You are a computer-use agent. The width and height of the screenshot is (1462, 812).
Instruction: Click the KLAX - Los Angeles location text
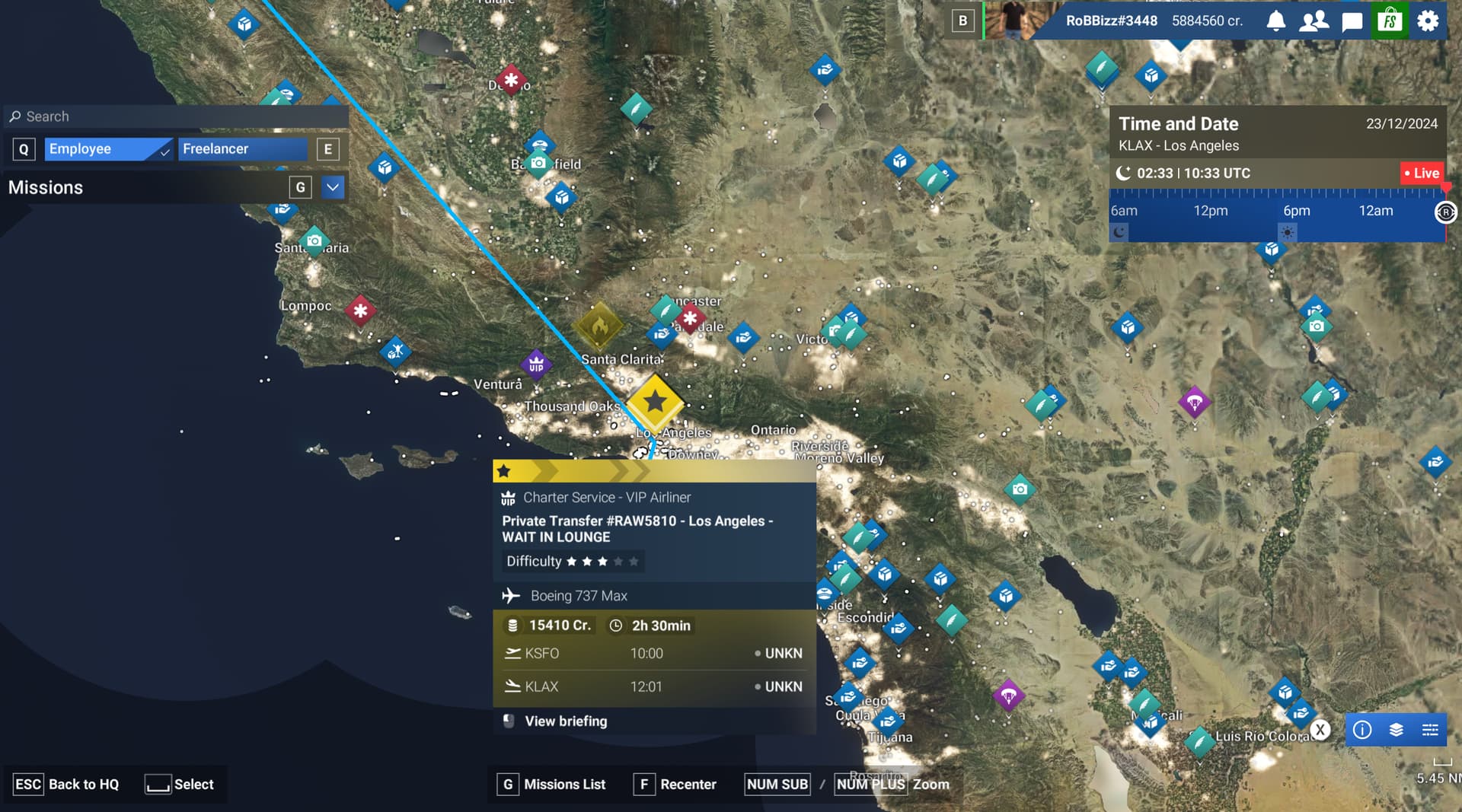click(x=1178, y=145)
